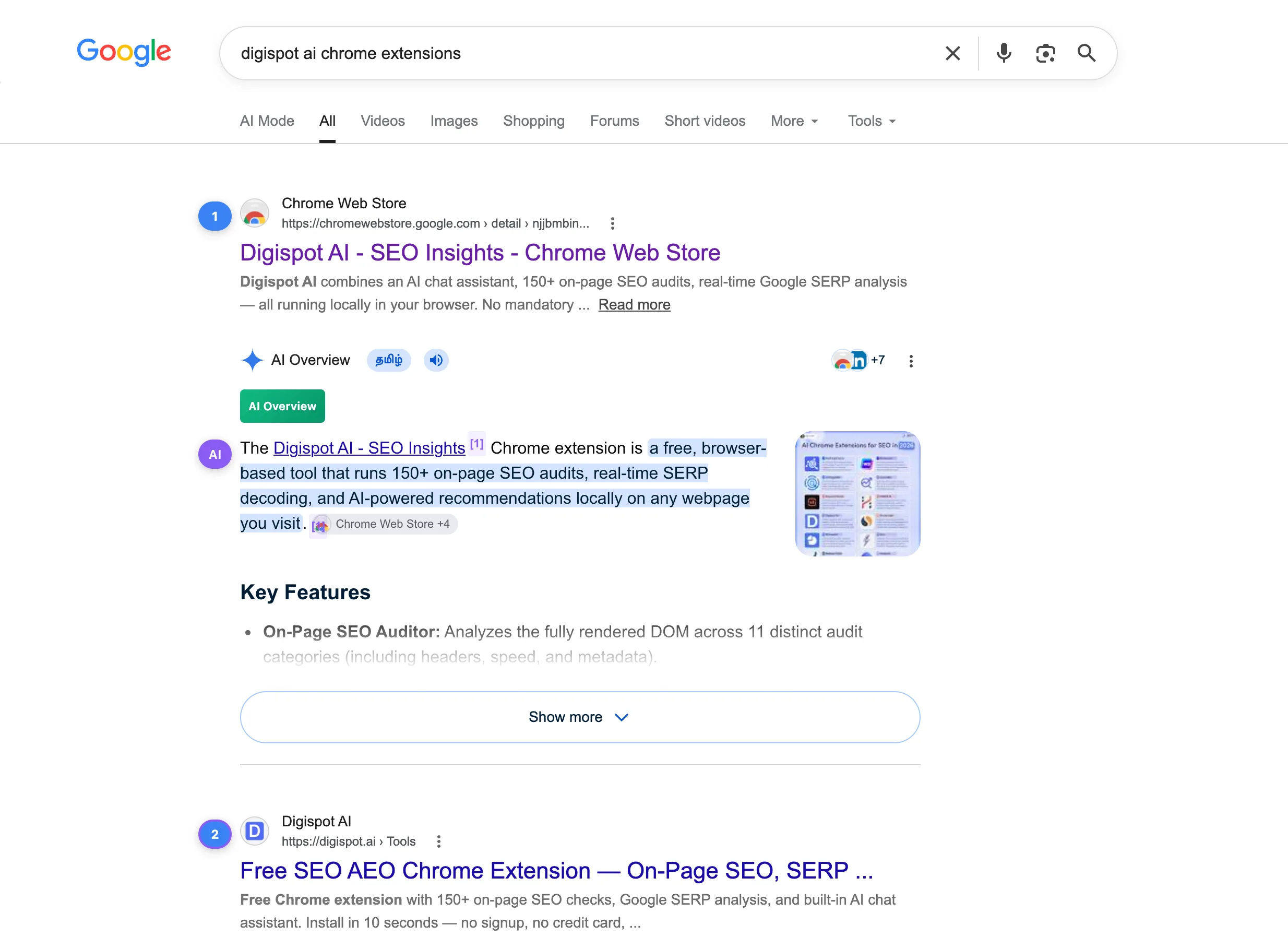
Task: Open Free SEO AEO Chrome Extension result
Action: tap(556, 871)
